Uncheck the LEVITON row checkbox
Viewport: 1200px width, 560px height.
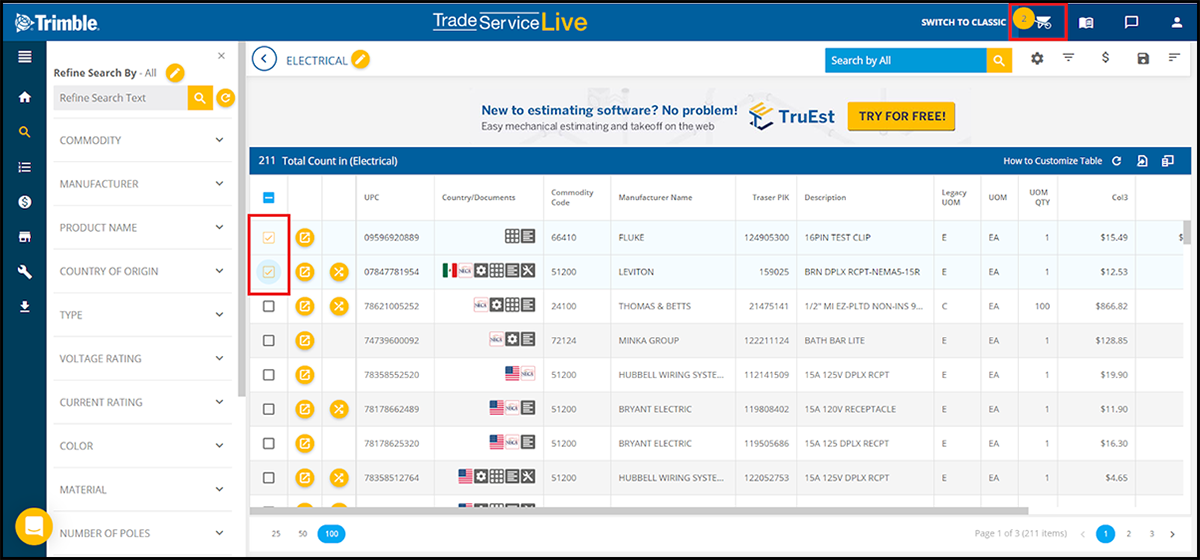pos(268,271)
